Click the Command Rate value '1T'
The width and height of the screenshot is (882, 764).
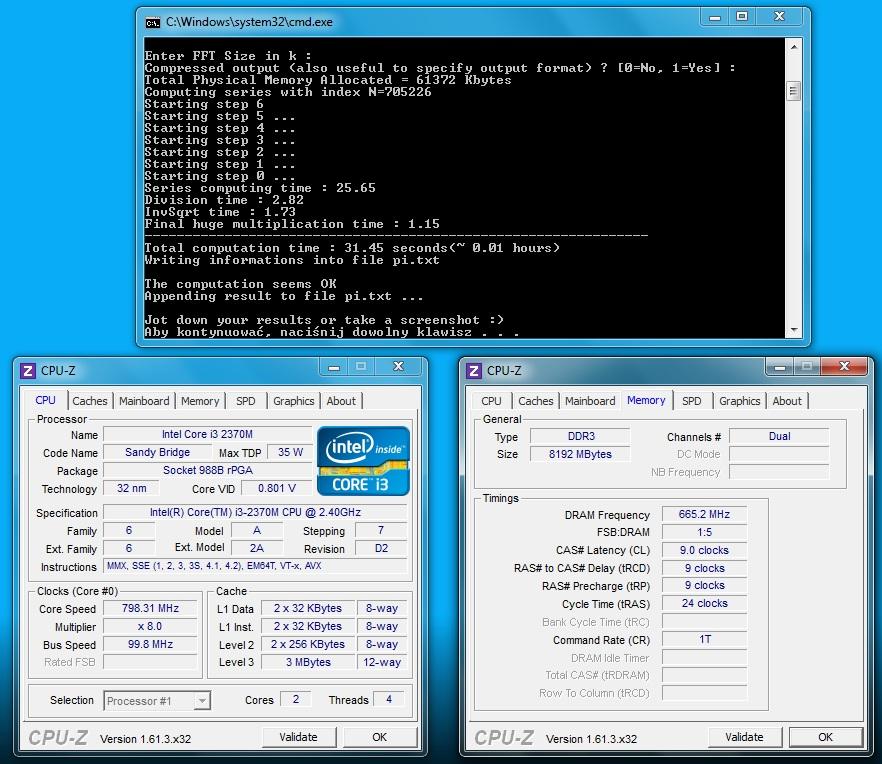[x=704, y=640]
